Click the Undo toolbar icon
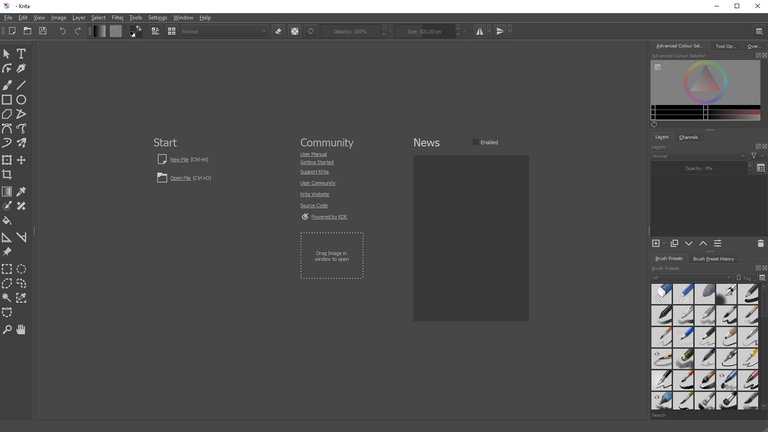The width and height of the screenshot is (768, 432). (x=62, y=31)
